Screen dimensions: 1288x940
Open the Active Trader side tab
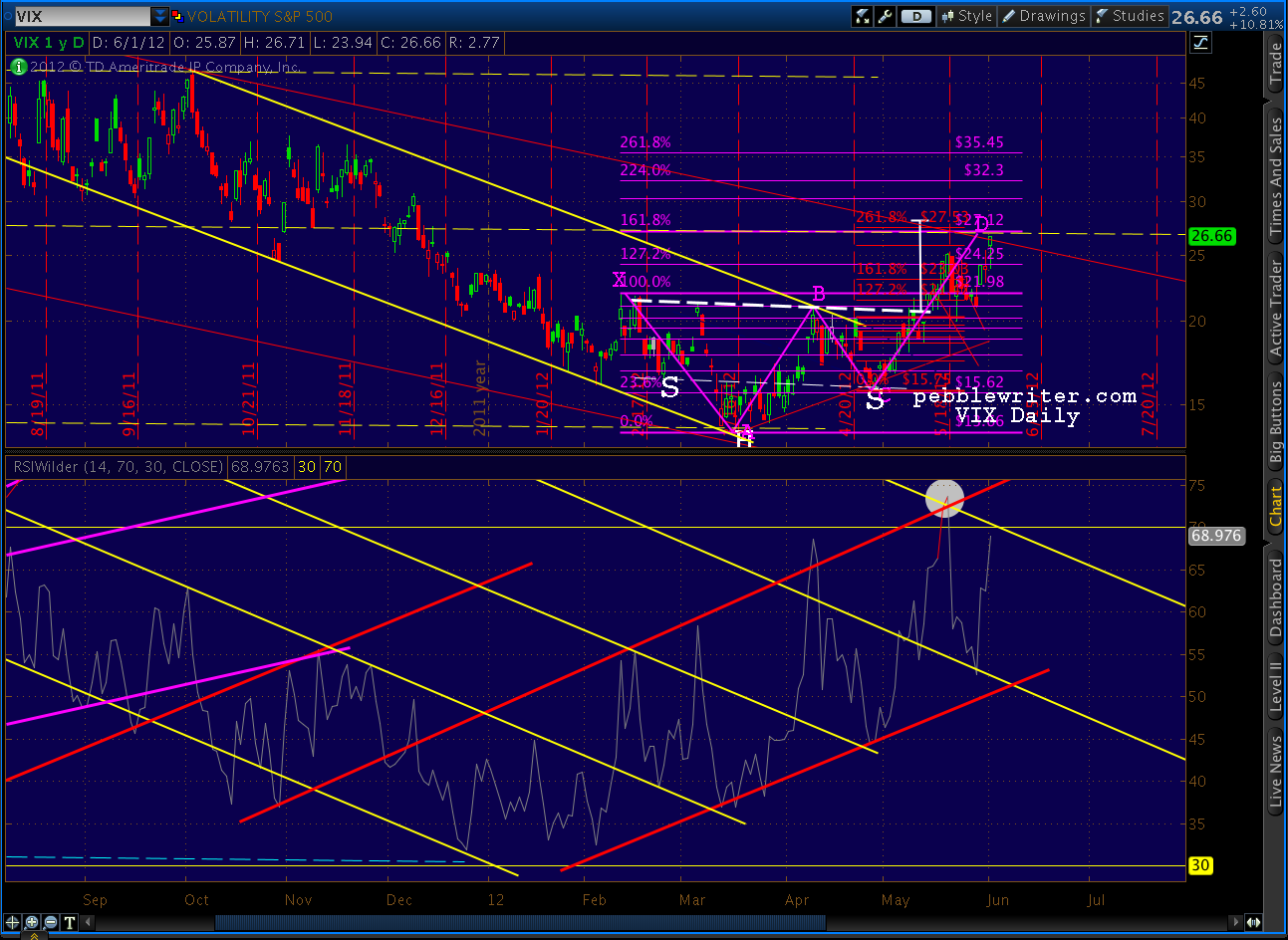(1275, 308)
